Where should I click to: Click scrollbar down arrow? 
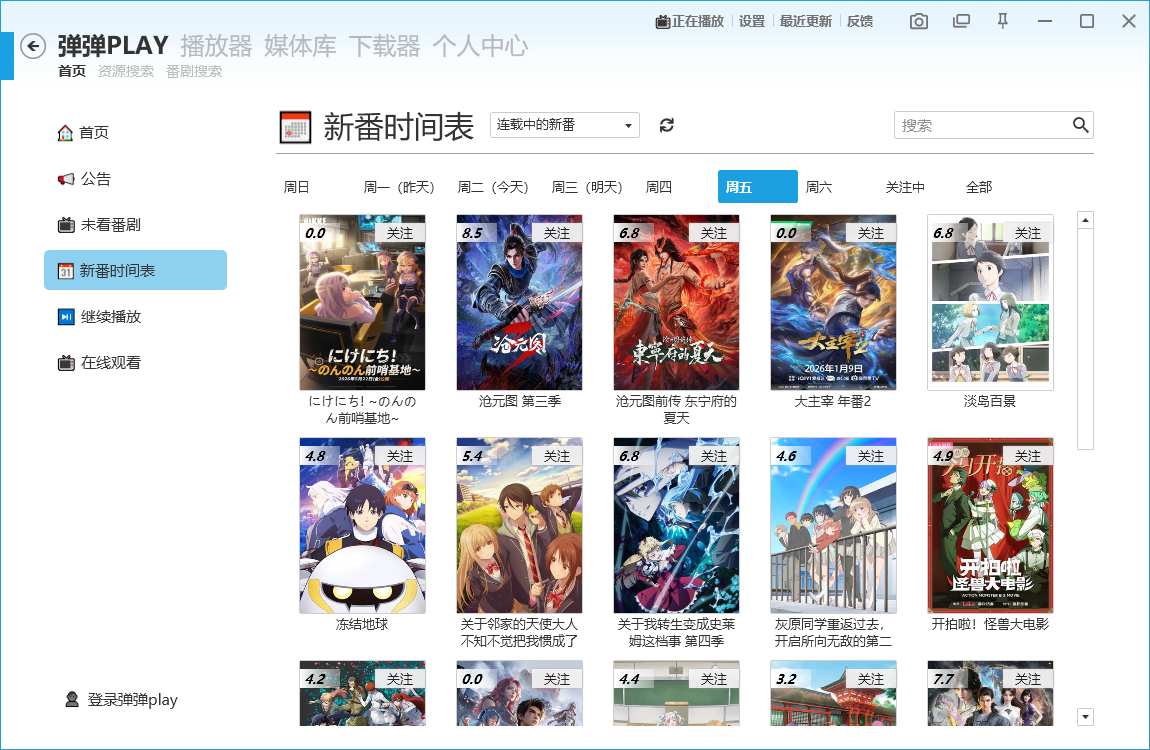[x=1085, y=717]
